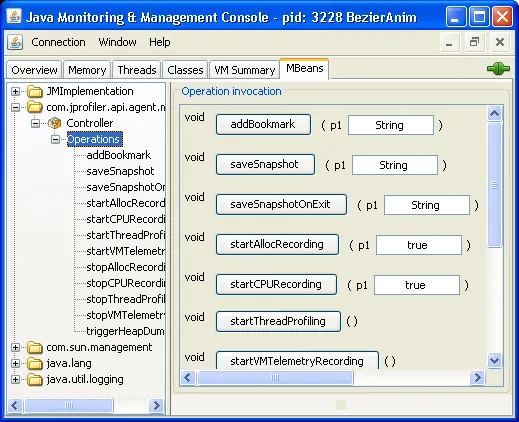
Task: Click the Java icon in the title bar
Action: point(14,16)
